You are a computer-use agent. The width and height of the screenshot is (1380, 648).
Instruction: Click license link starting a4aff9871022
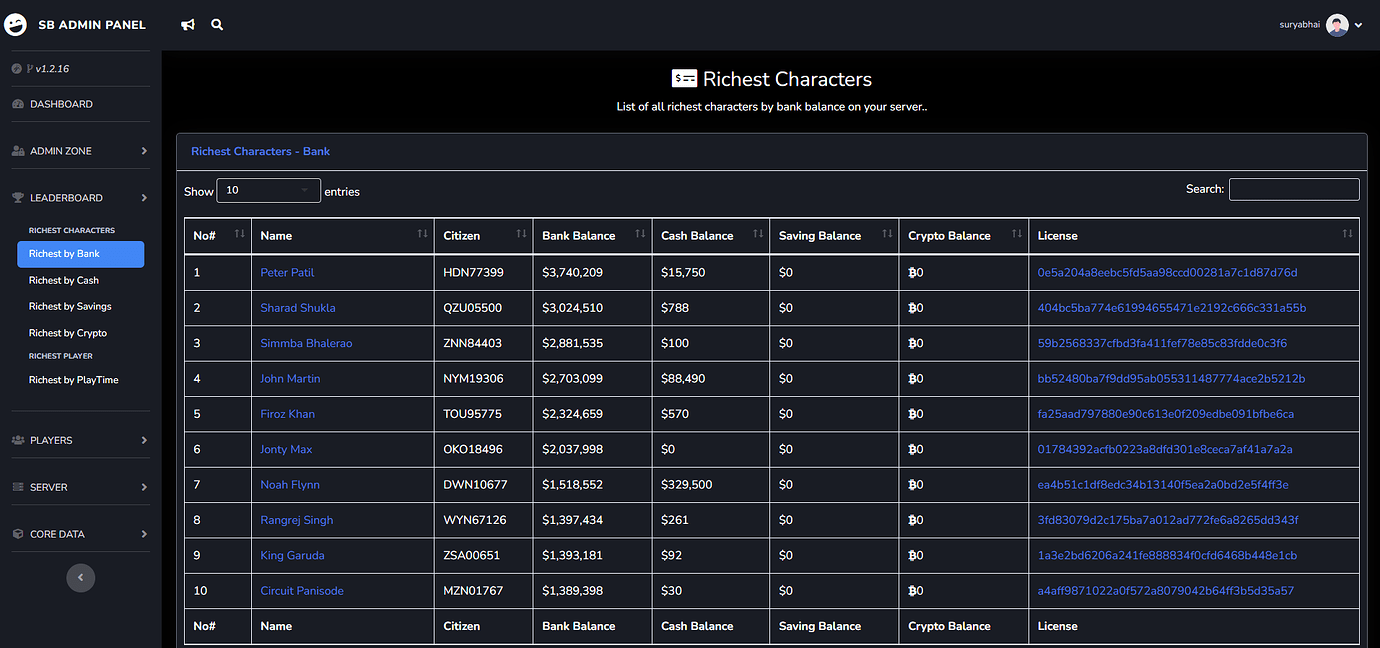[x=1166, y=591]
